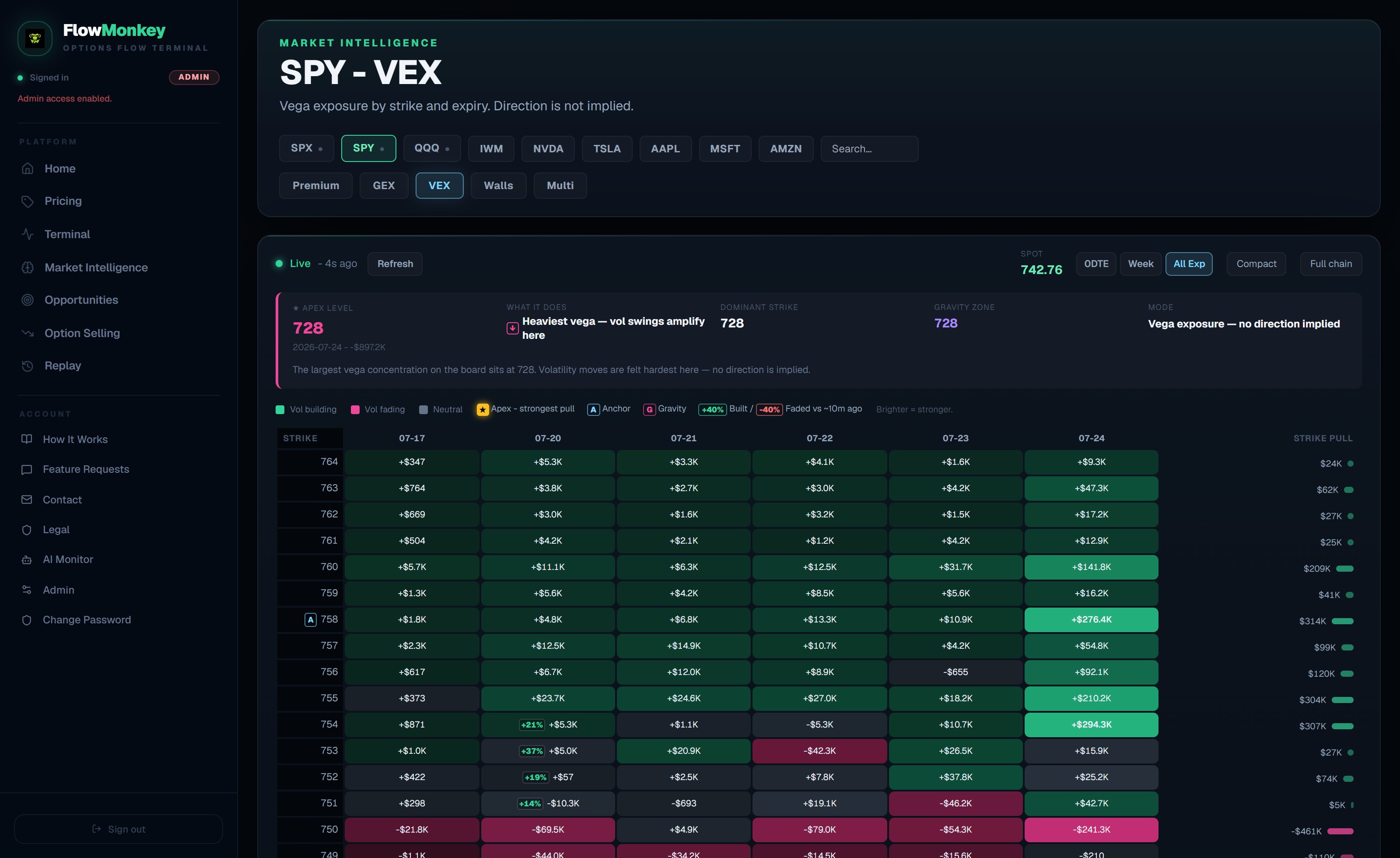
Task: Click the ADMIN badge
Action: (194, 77)
